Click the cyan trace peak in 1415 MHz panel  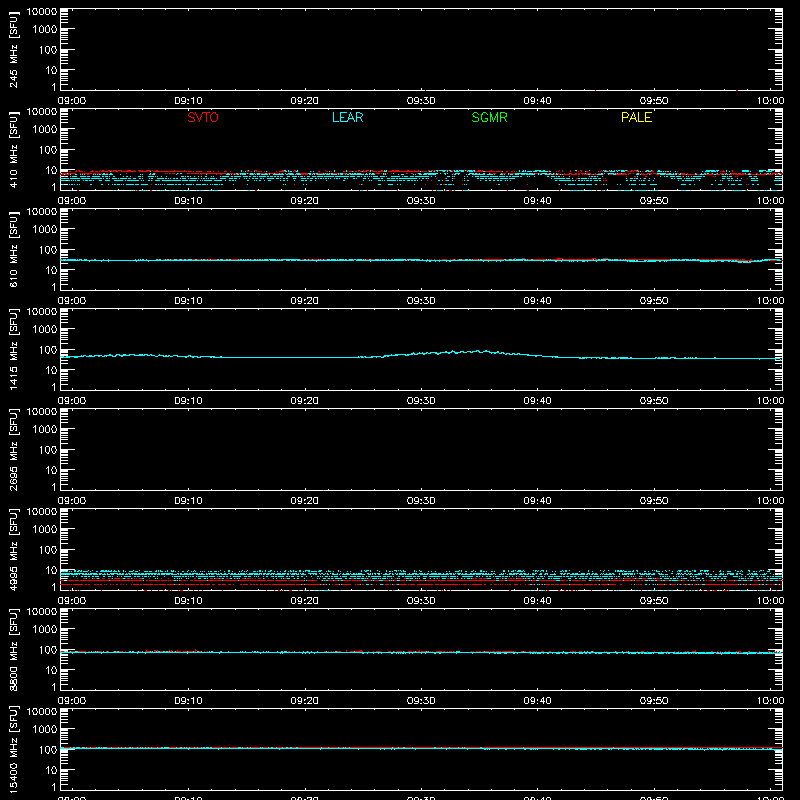pos(479,351)
